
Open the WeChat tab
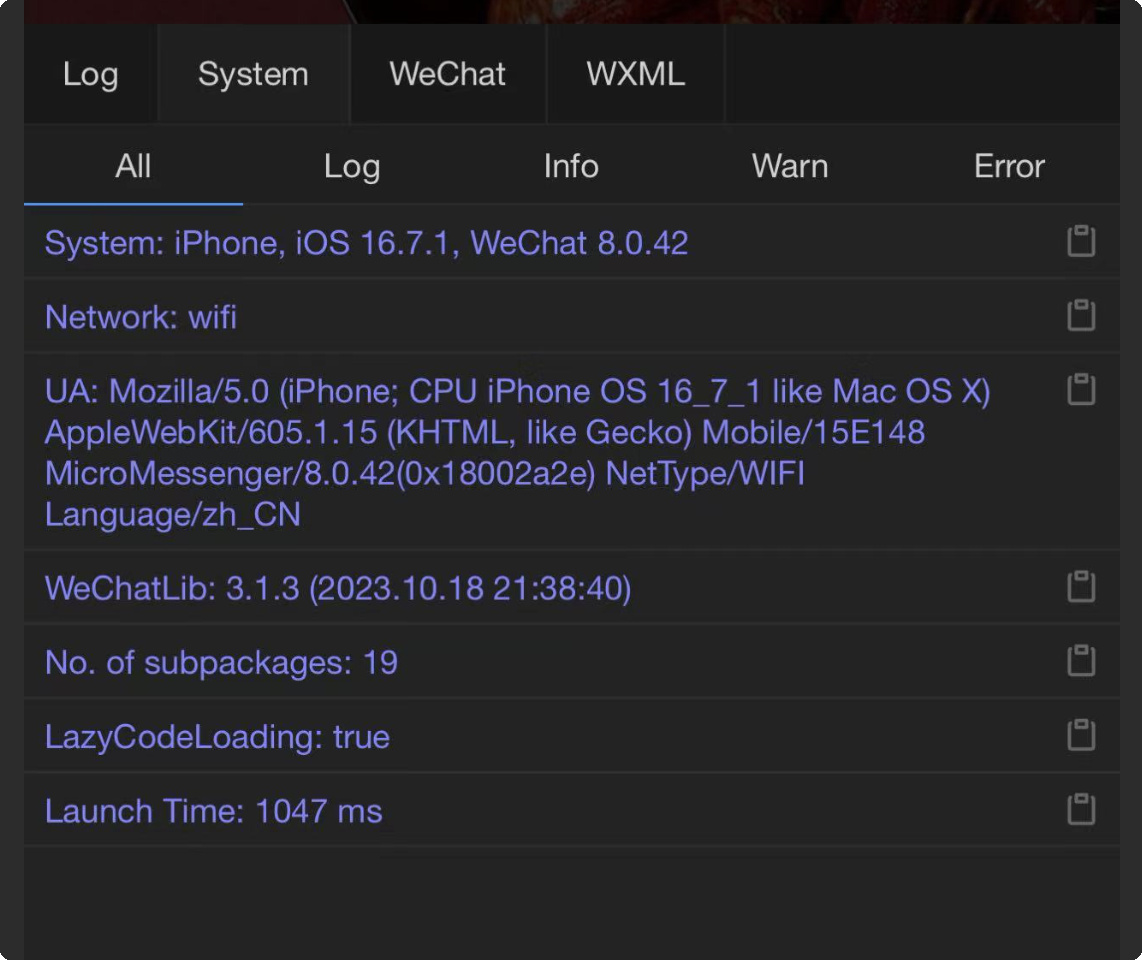click(448, 74)
